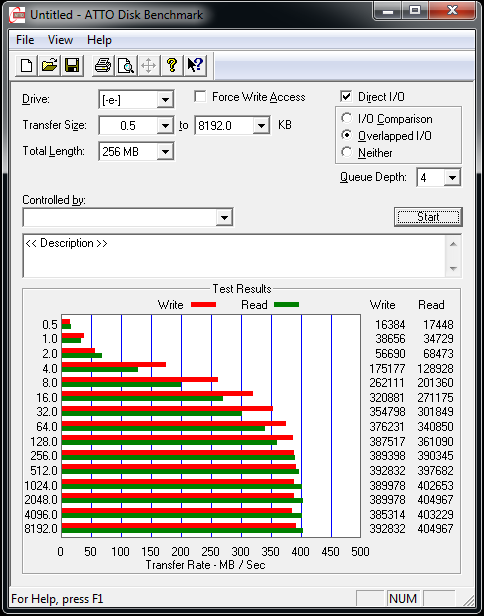This screenshot has width=484, height=616.
Task: Open the minimum Transfer Size dropdown (0.5)
Action: [x=165, y=126]
